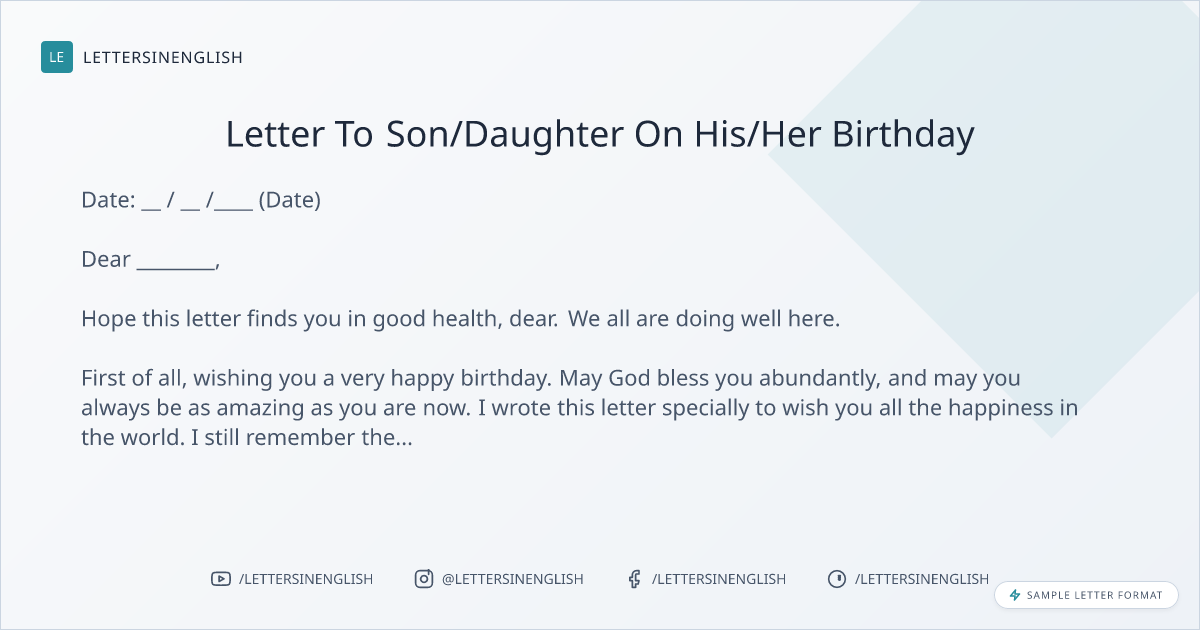
Task: Click the round icon after Facebook handle
Action: pyautogui.click(x=837, y=579)
